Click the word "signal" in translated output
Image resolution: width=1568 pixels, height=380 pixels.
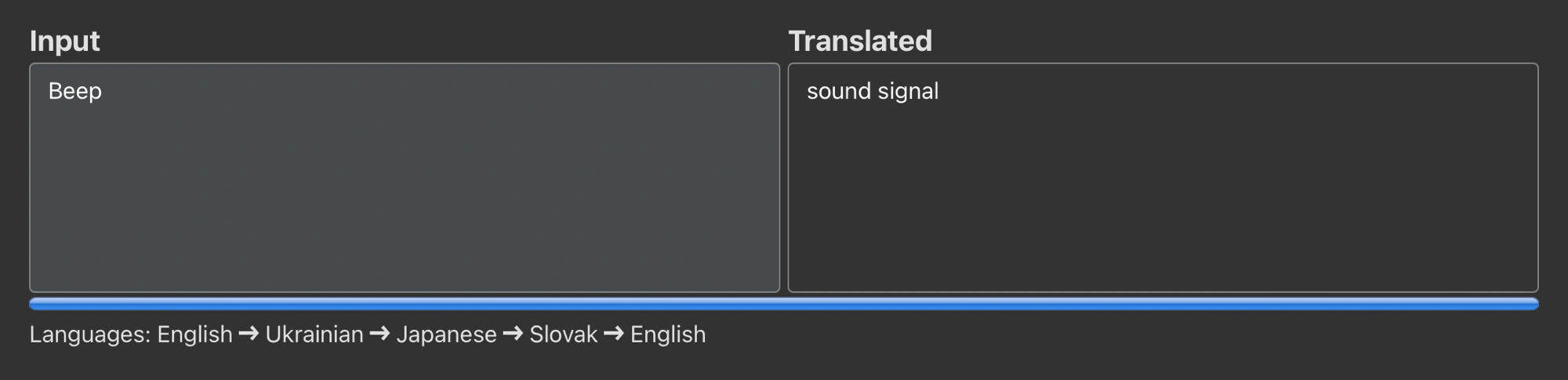coord(908,92)
